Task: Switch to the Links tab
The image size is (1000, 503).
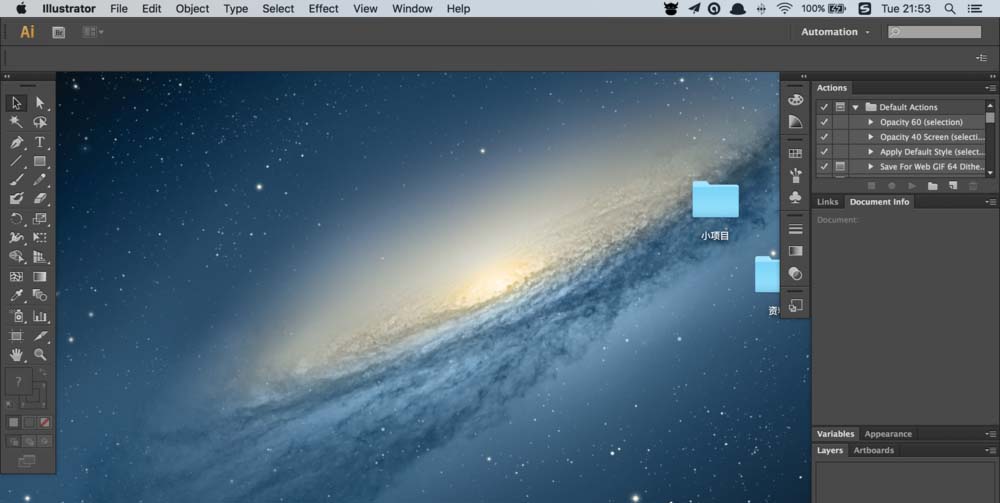Action: pyautogui.click(x=828, y=202)
